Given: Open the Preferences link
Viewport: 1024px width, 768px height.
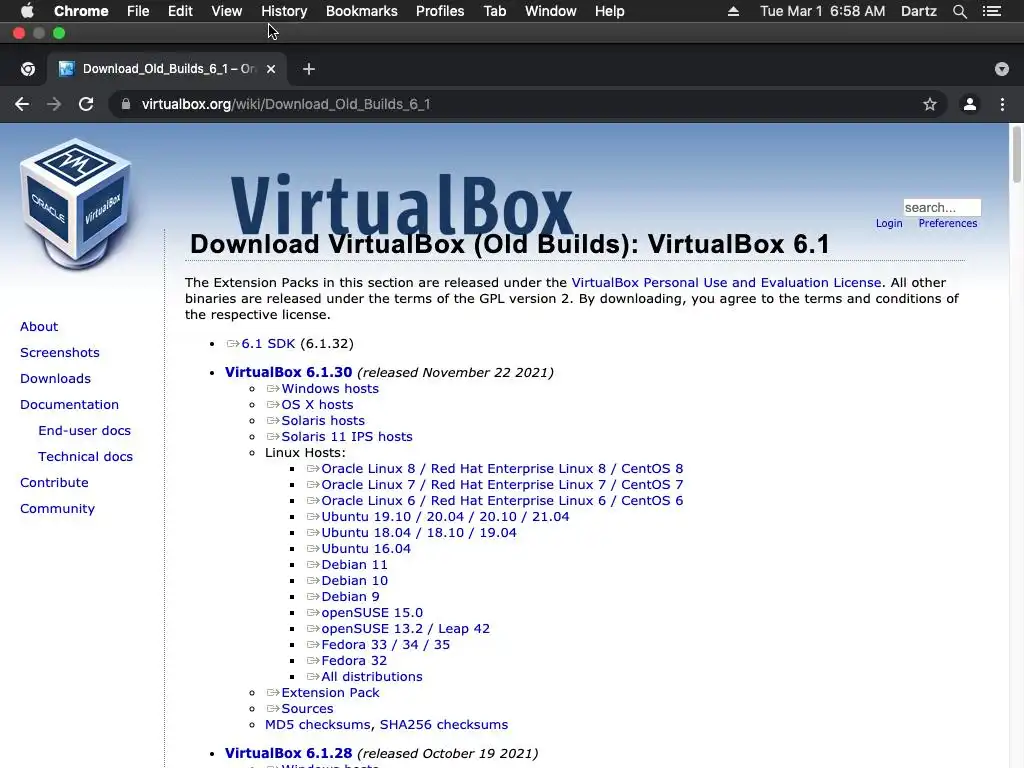Looking at the screenshot, I should coord(948,223).
